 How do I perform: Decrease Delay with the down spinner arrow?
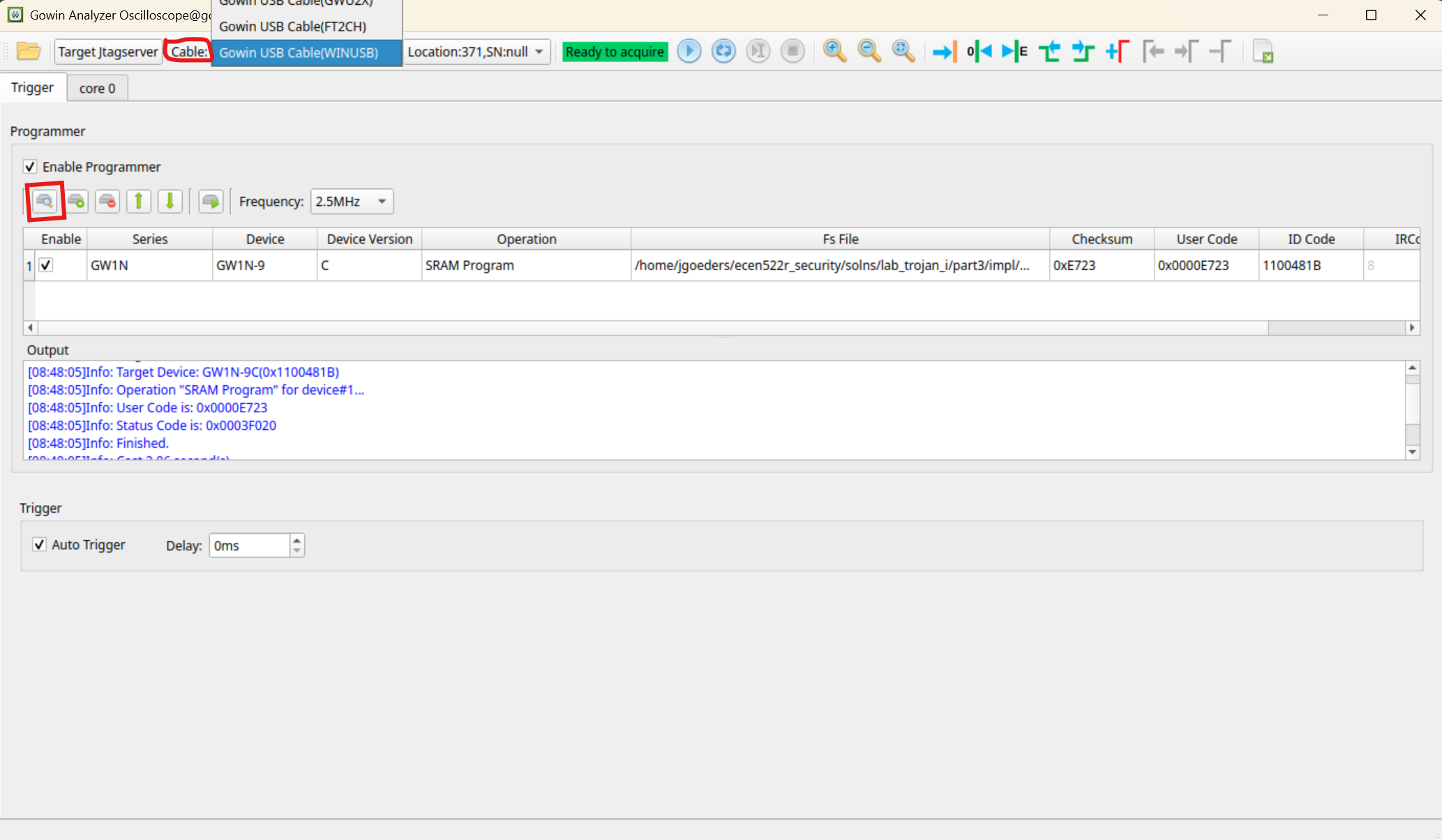tap(297, 551)
